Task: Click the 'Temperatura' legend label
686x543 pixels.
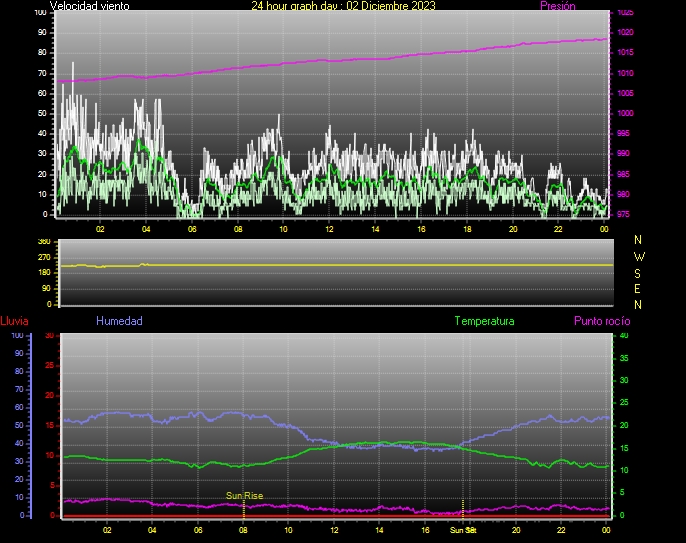Action: point(484,321)
